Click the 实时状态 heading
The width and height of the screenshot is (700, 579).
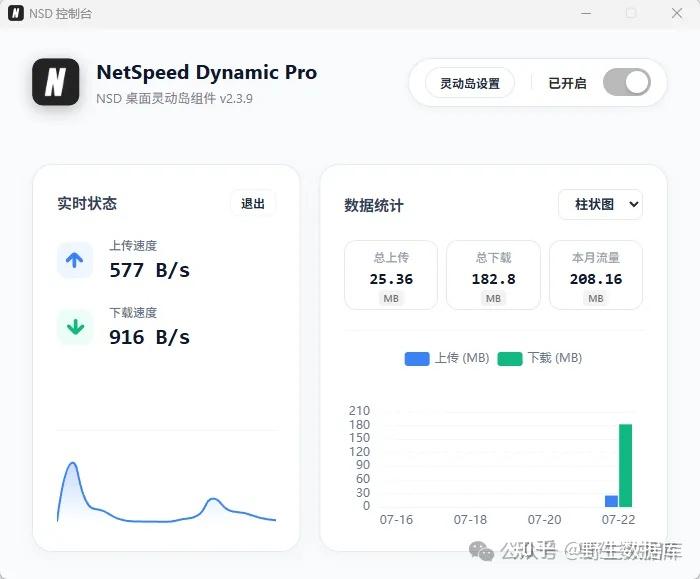tap(87, 204)
